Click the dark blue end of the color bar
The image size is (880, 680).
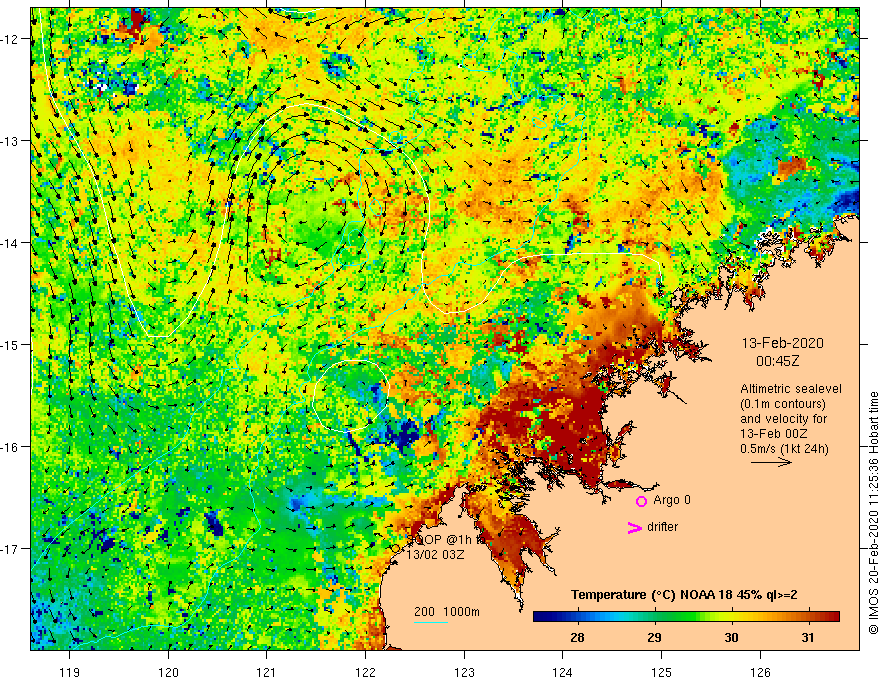click(x=540, y=617)
